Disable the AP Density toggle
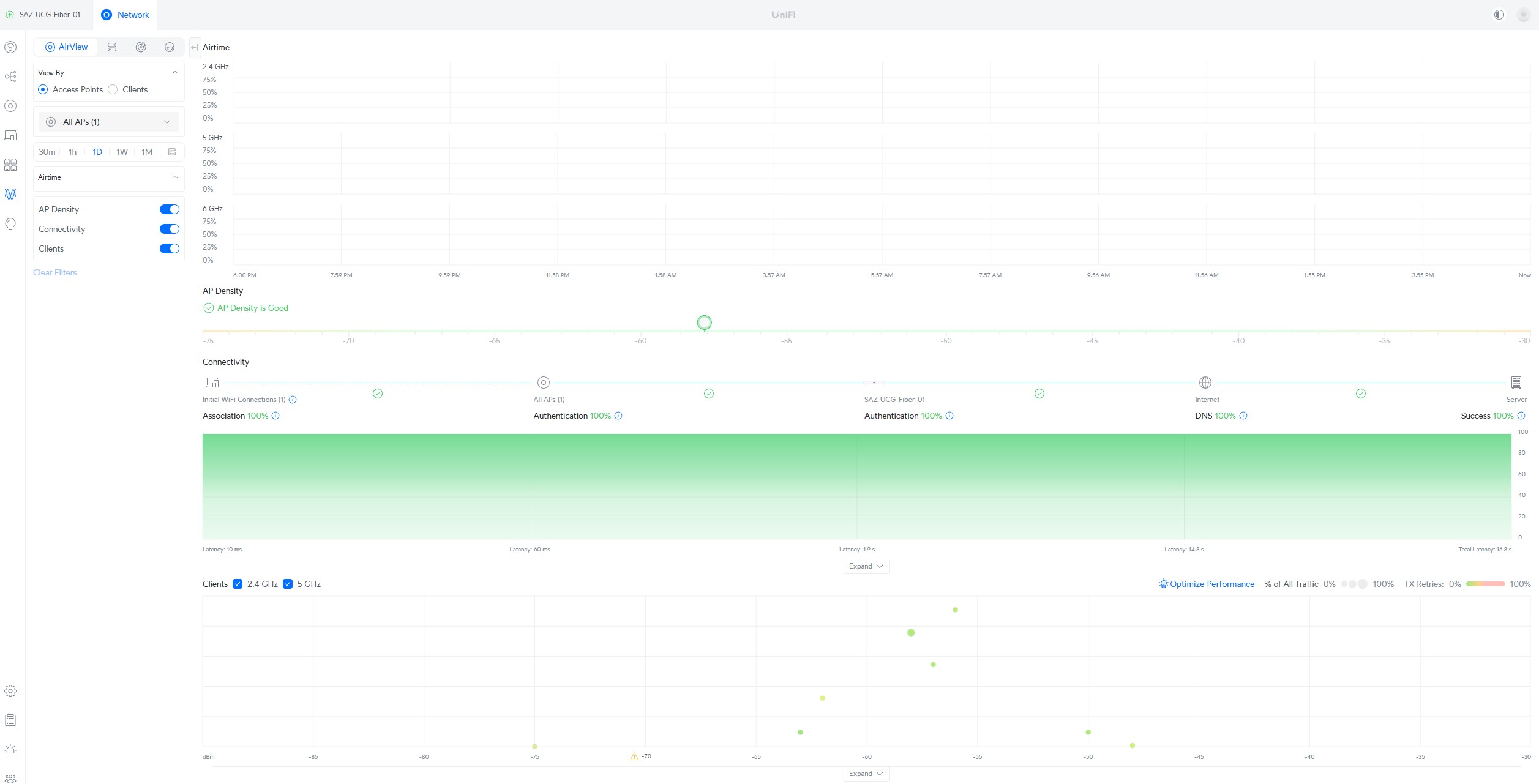 tap(170, 209)
